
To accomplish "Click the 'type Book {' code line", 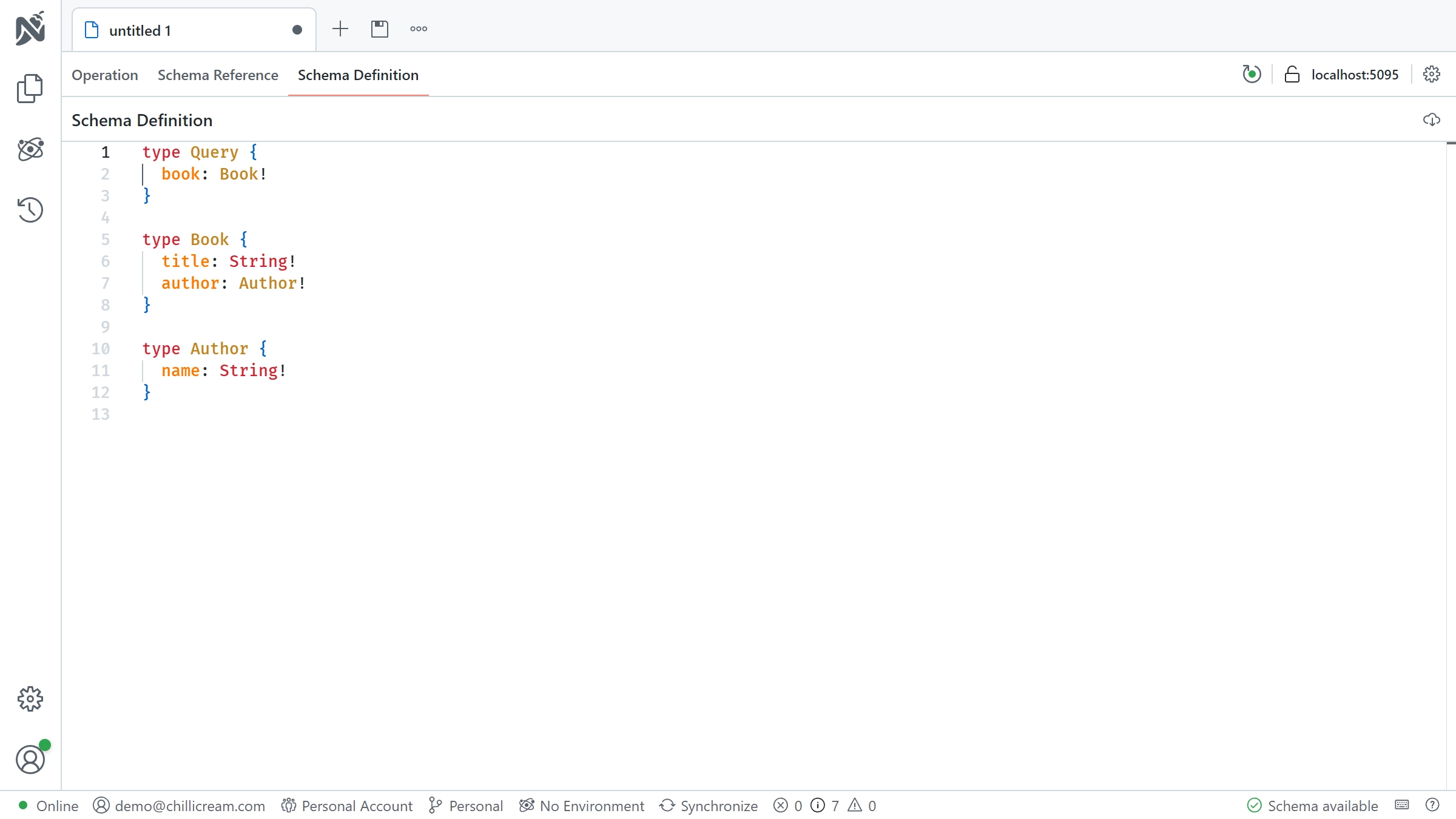I will 195,240.
